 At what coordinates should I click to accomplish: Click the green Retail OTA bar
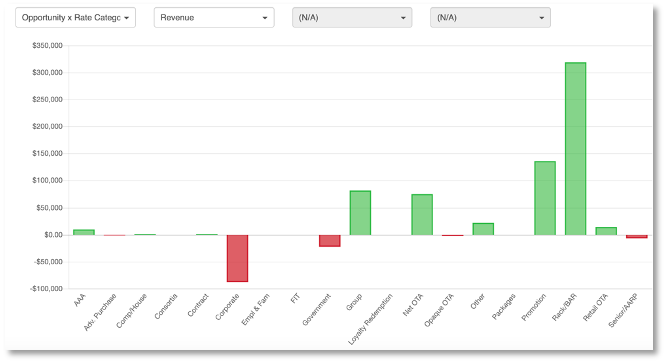(606, 231)
